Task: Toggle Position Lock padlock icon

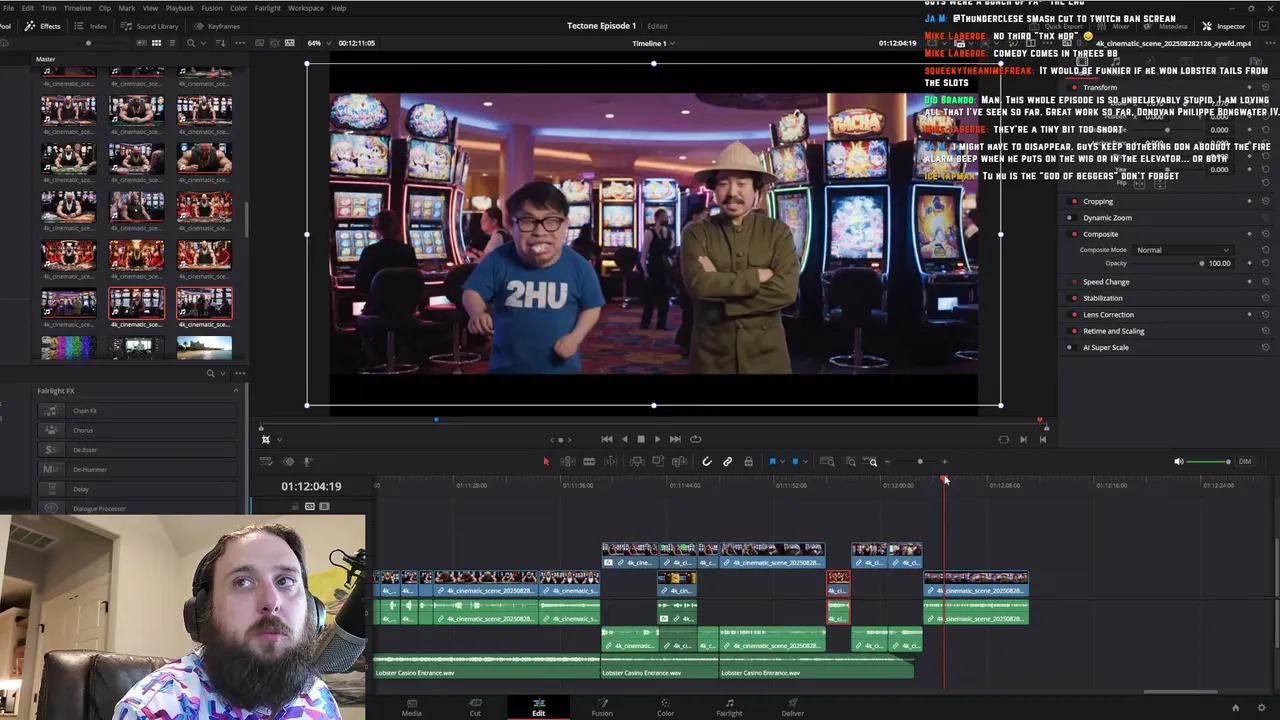Action: [748, 461]
